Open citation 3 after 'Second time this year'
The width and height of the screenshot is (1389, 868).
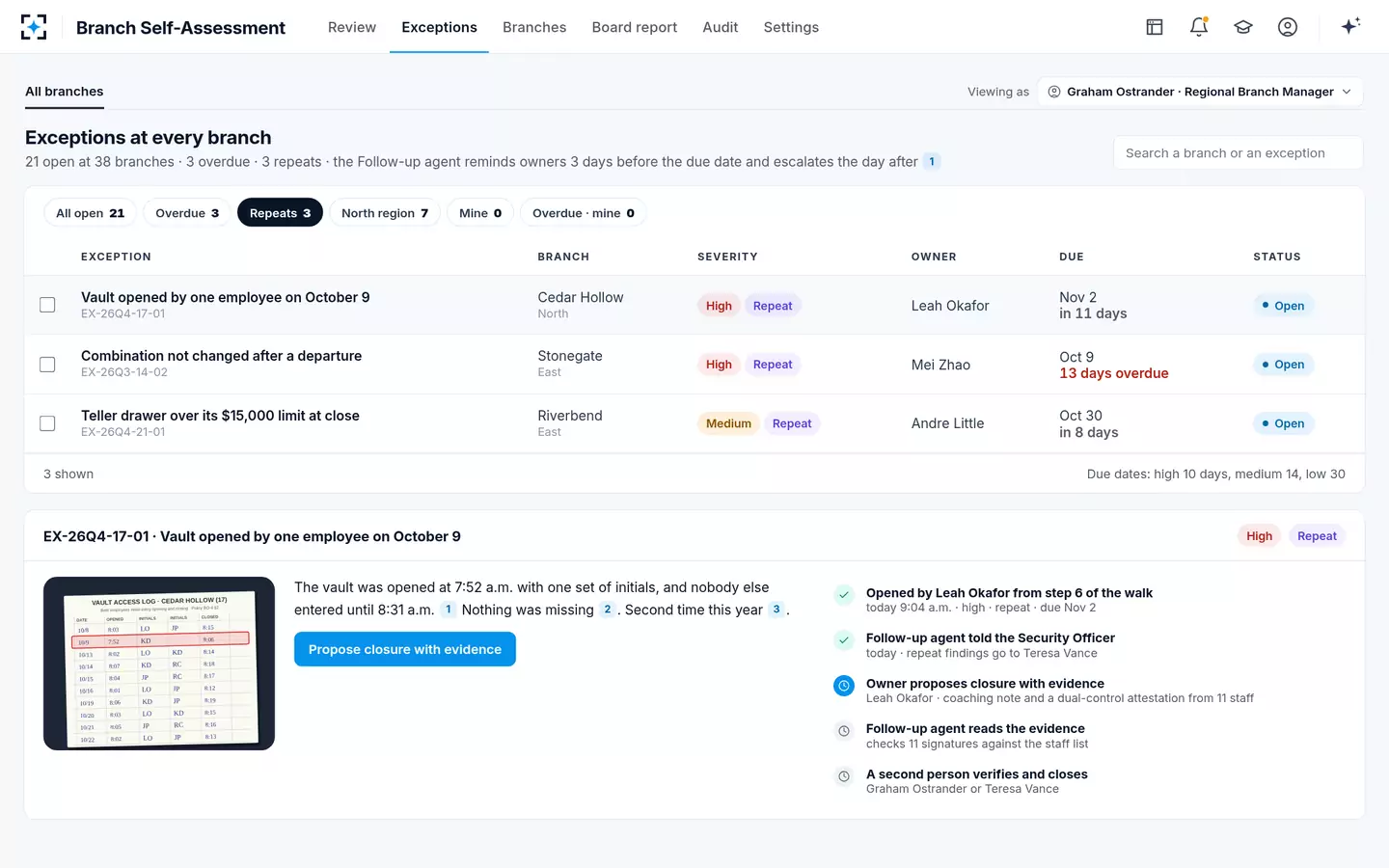coord(776,610)
